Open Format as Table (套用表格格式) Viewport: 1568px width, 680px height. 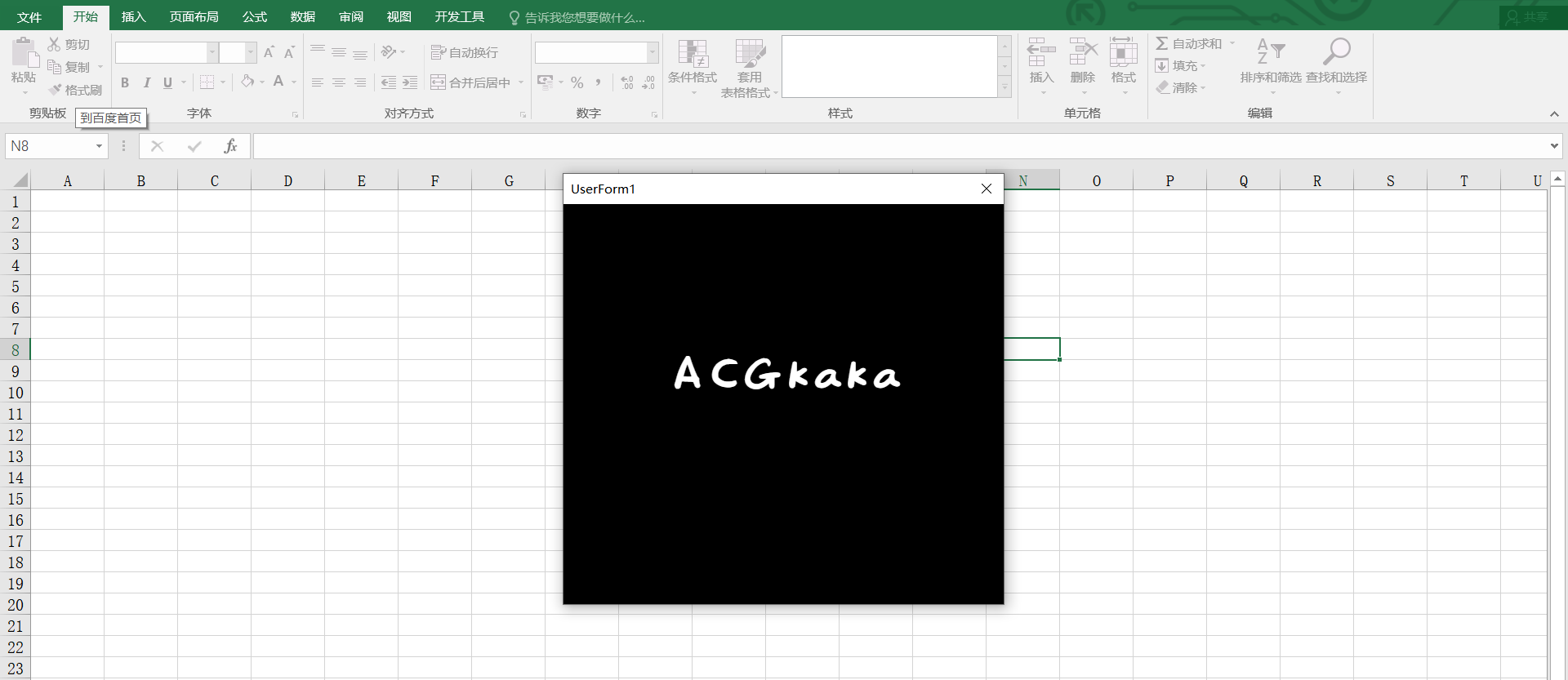749,69
